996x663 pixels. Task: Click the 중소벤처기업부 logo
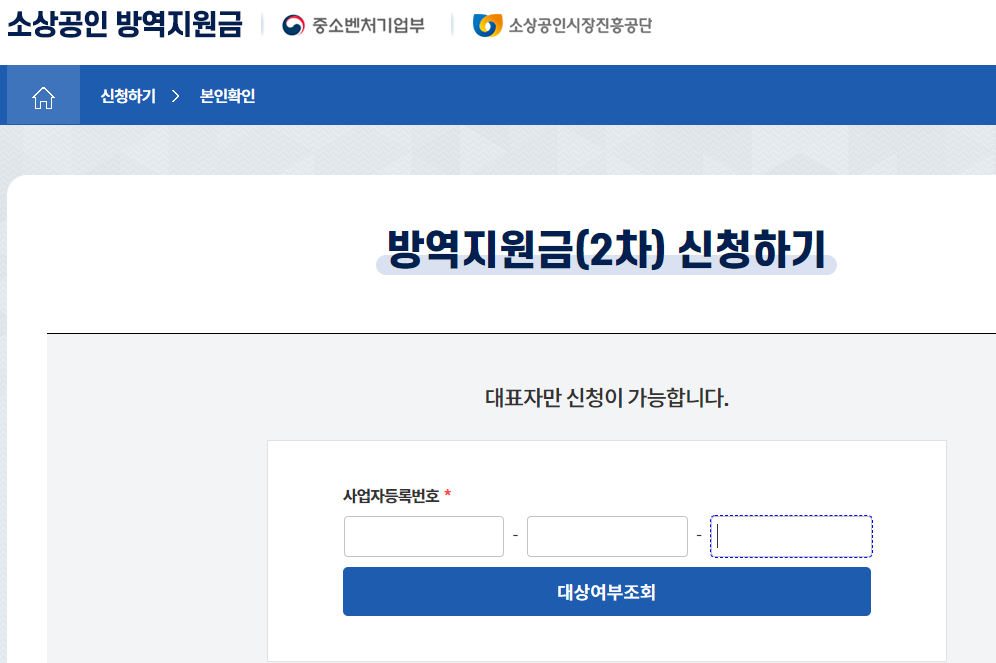[x=353, y=25]
